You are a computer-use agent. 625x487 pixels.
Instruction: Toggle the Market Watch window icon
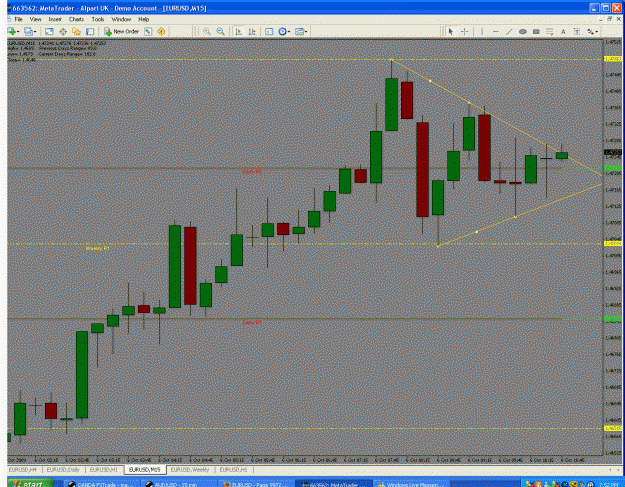tap(49, 31)
